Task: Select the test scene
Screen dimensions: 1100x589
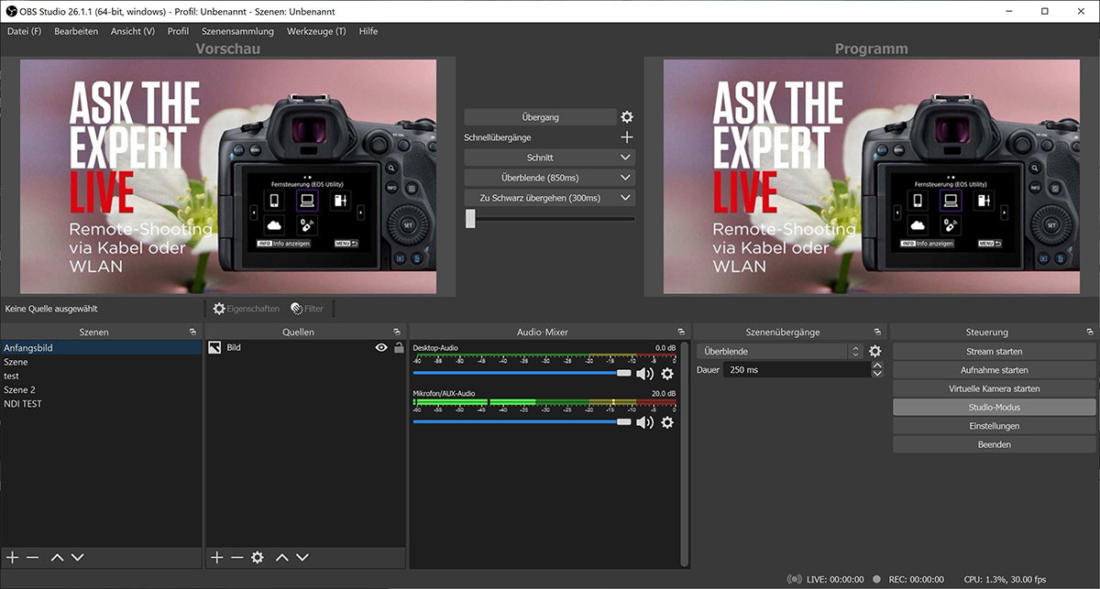Action: tap(101, 376)
